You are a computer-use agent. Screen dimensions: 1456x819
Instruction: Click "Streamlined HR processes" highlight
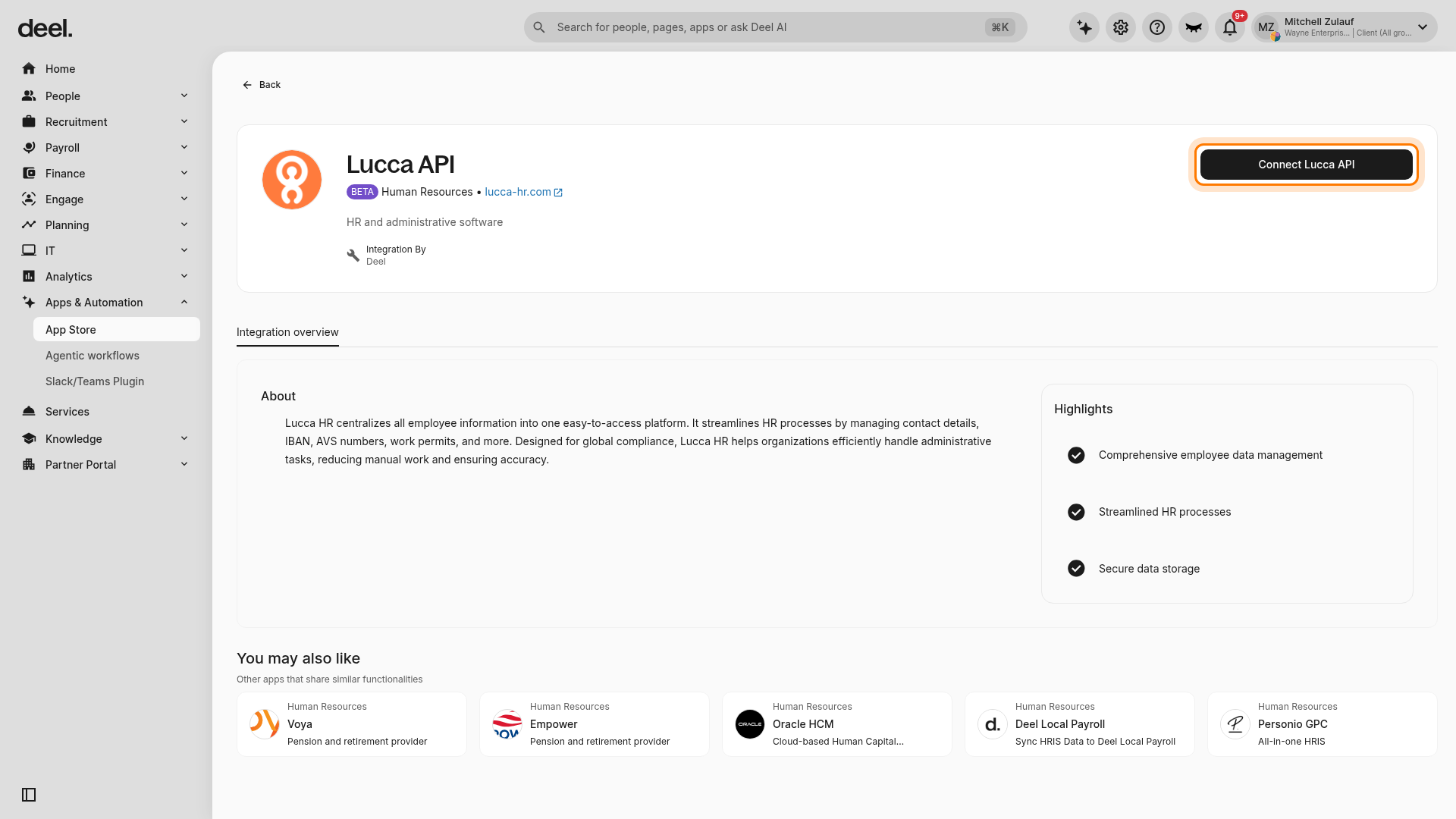[1165, 512]
